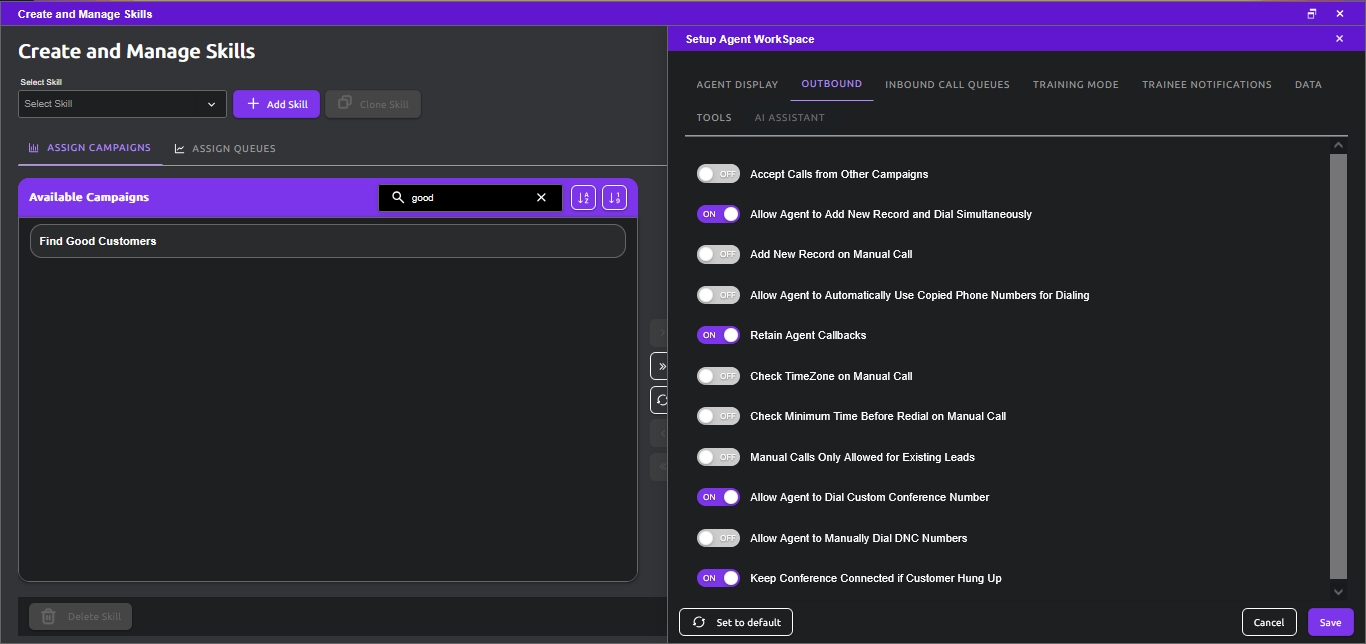Click scrollbar down arrow in workspace panel
This screenshot has width=1366, height=644.
[1339, 591]
